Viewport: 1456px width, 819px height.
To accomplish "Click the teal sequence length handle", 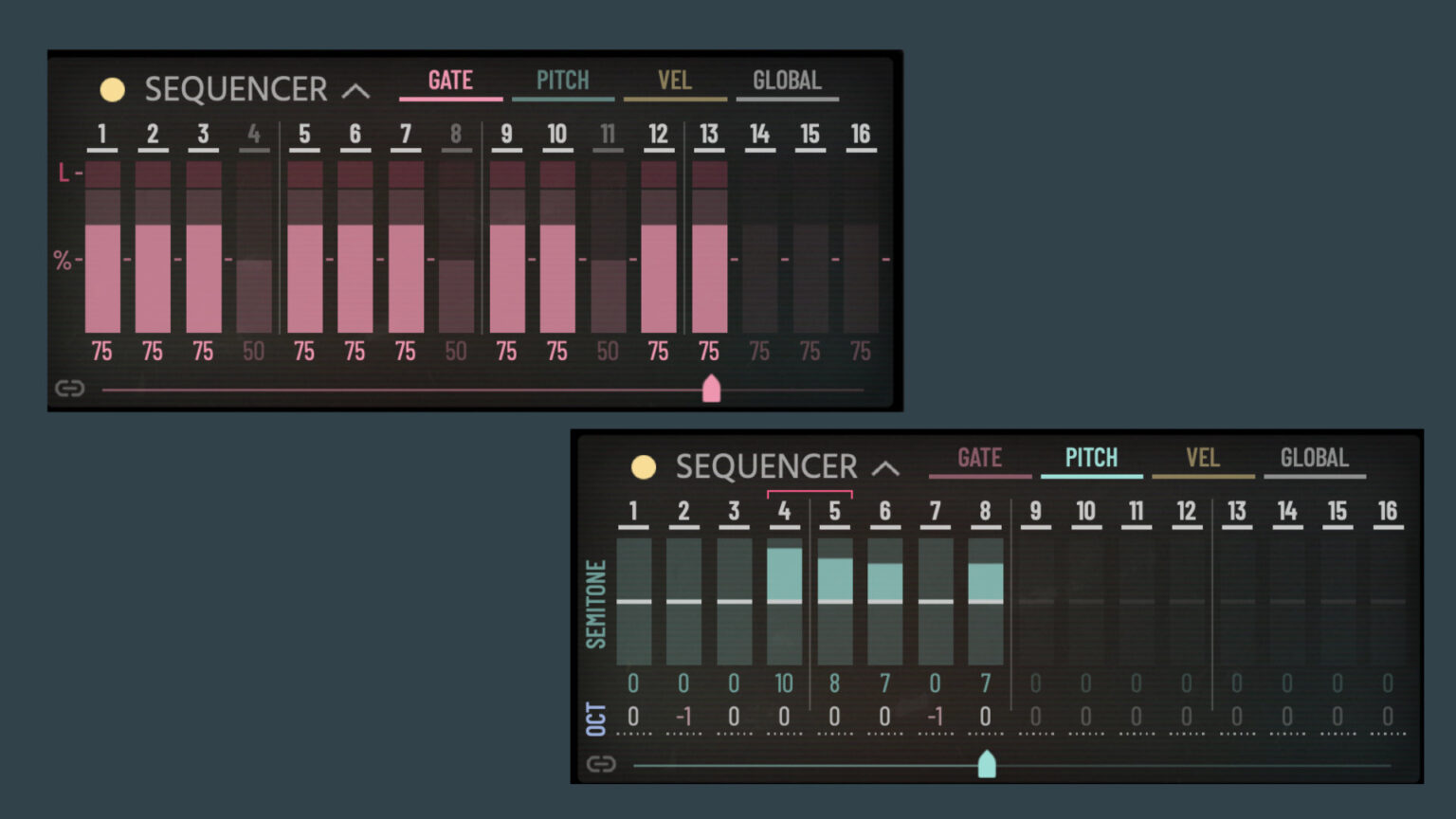I will pyautogui.click(x=987, y=763).
